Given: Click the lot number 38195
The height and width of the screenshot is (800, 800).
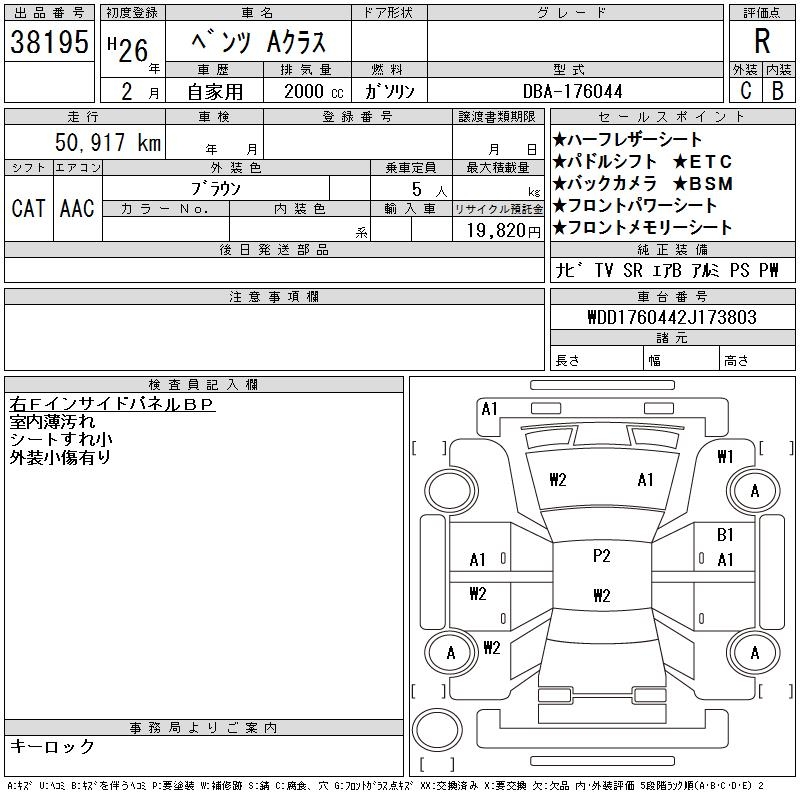Looking at the screenshot, I should pyautogui.click(x=50, y=42).
